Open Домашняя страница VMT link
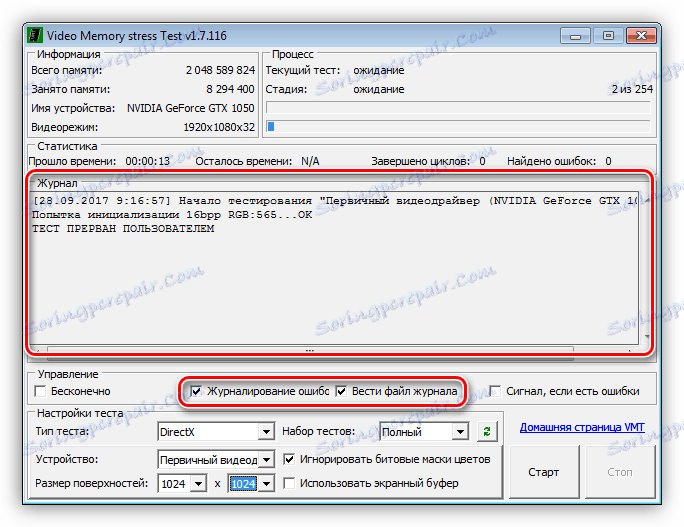 click(x=582, y=428)
